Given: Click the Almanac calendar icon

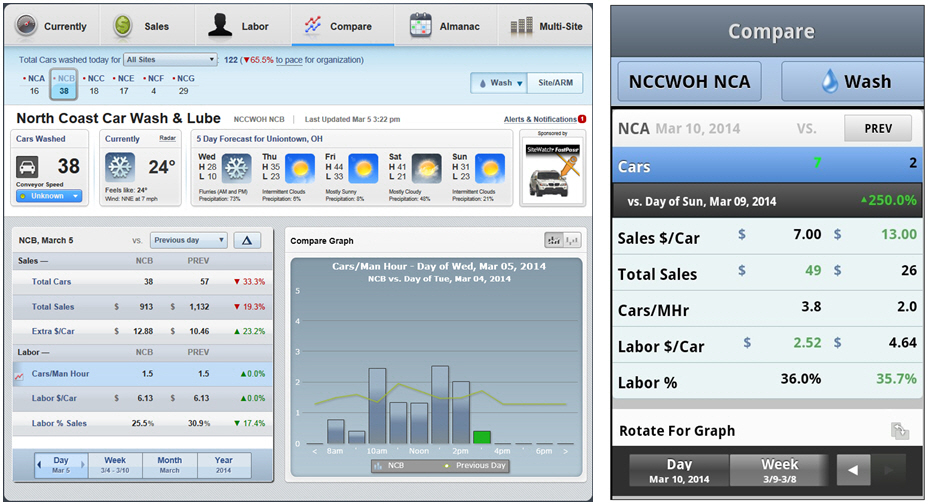Looking at the screenshot, I should point(421,25).
